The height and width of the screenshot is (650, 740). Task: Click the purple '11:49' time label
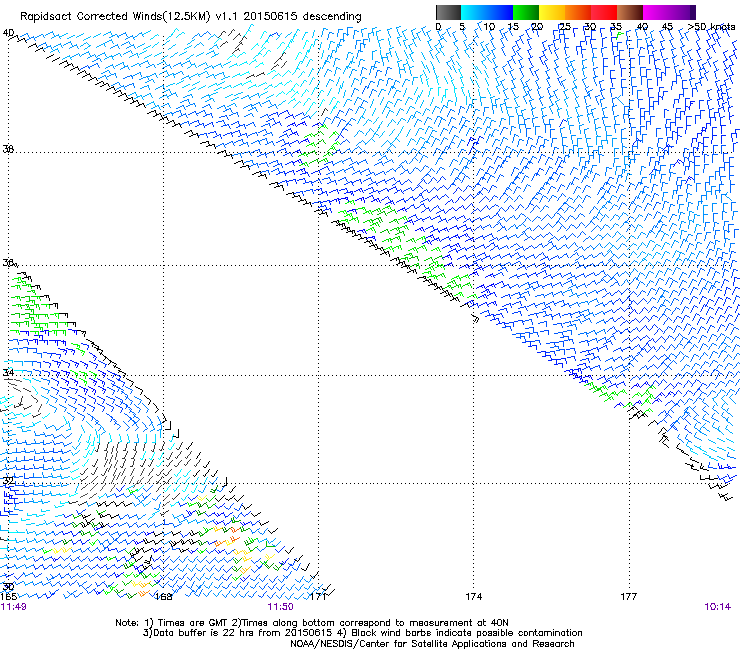[x=13, y=607]
